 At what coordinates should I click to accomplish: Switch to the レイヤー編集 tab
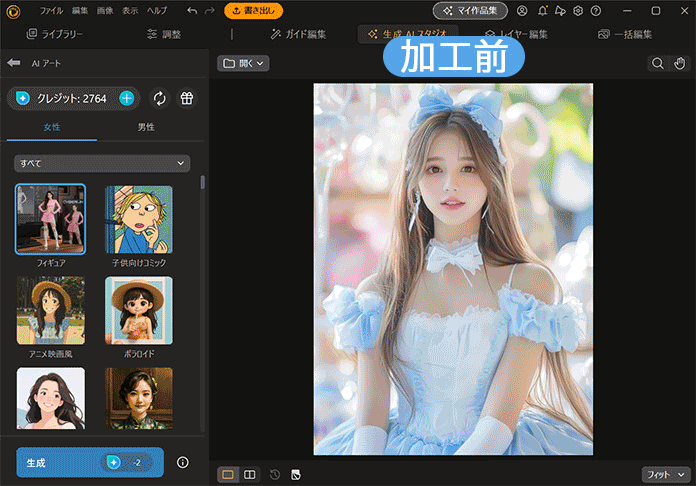pyautogui.click(x=516, y=34)
